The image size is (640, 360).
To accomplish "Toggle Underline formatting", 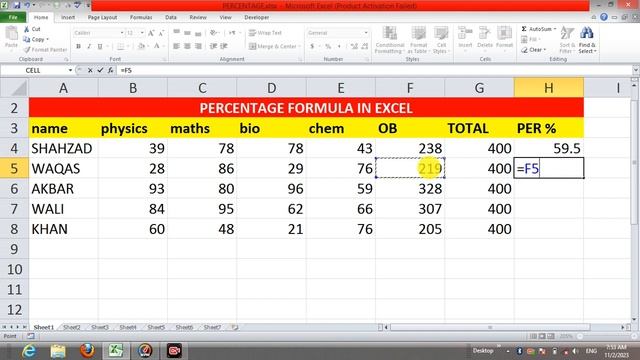I will coord(100,47).
